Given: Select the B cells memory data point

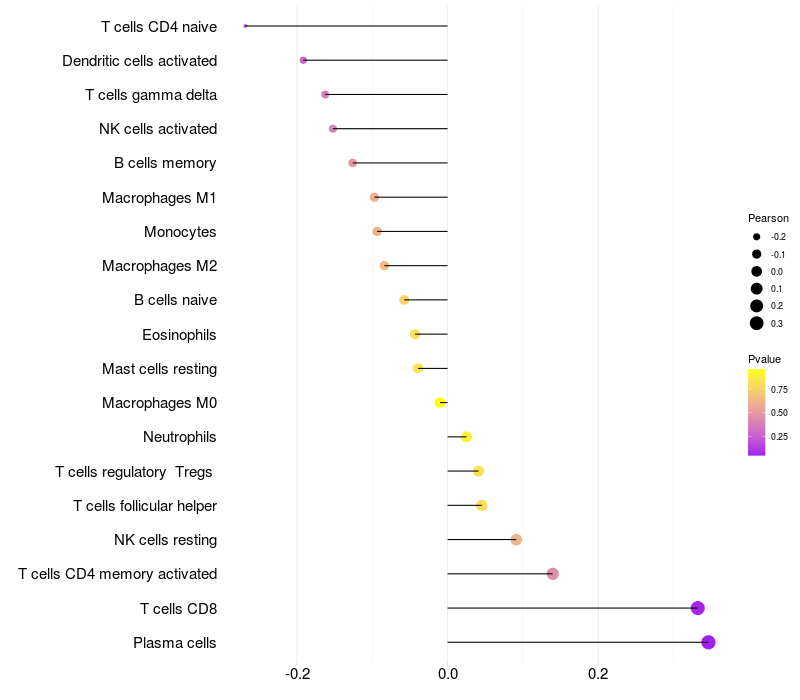Looking at the screenshot, I should (x=352, y=163).
